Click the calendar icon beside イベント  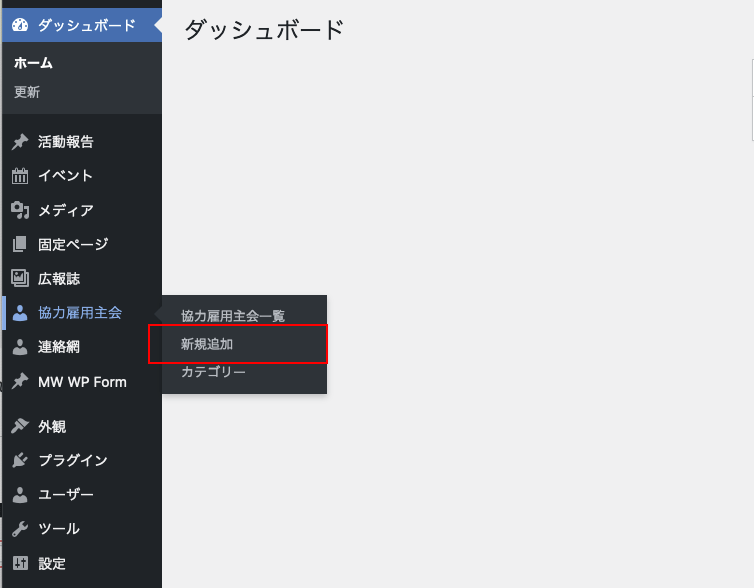point(20,176)
